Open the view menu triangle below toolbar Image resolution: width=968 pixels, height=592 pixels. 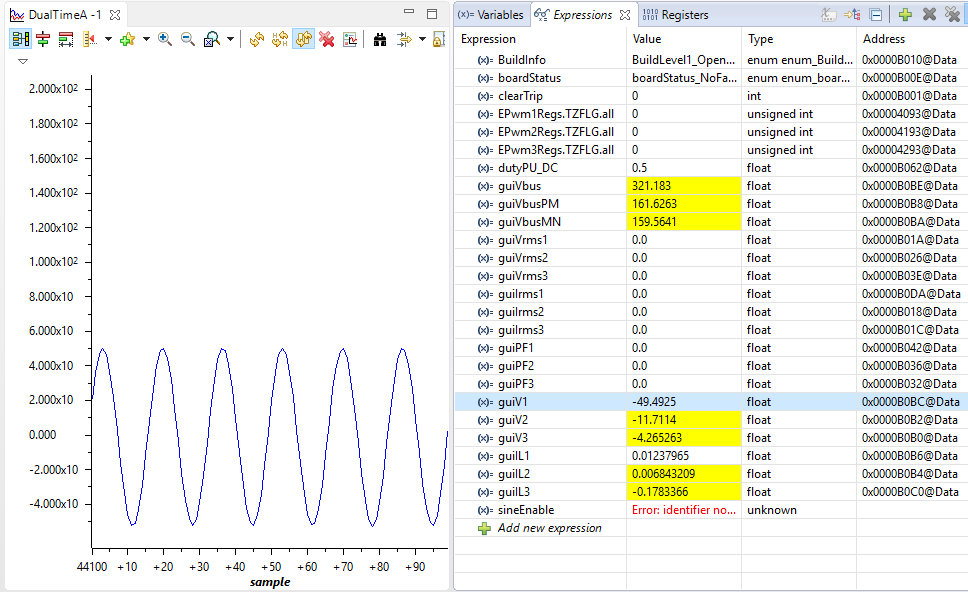point(23,61)
